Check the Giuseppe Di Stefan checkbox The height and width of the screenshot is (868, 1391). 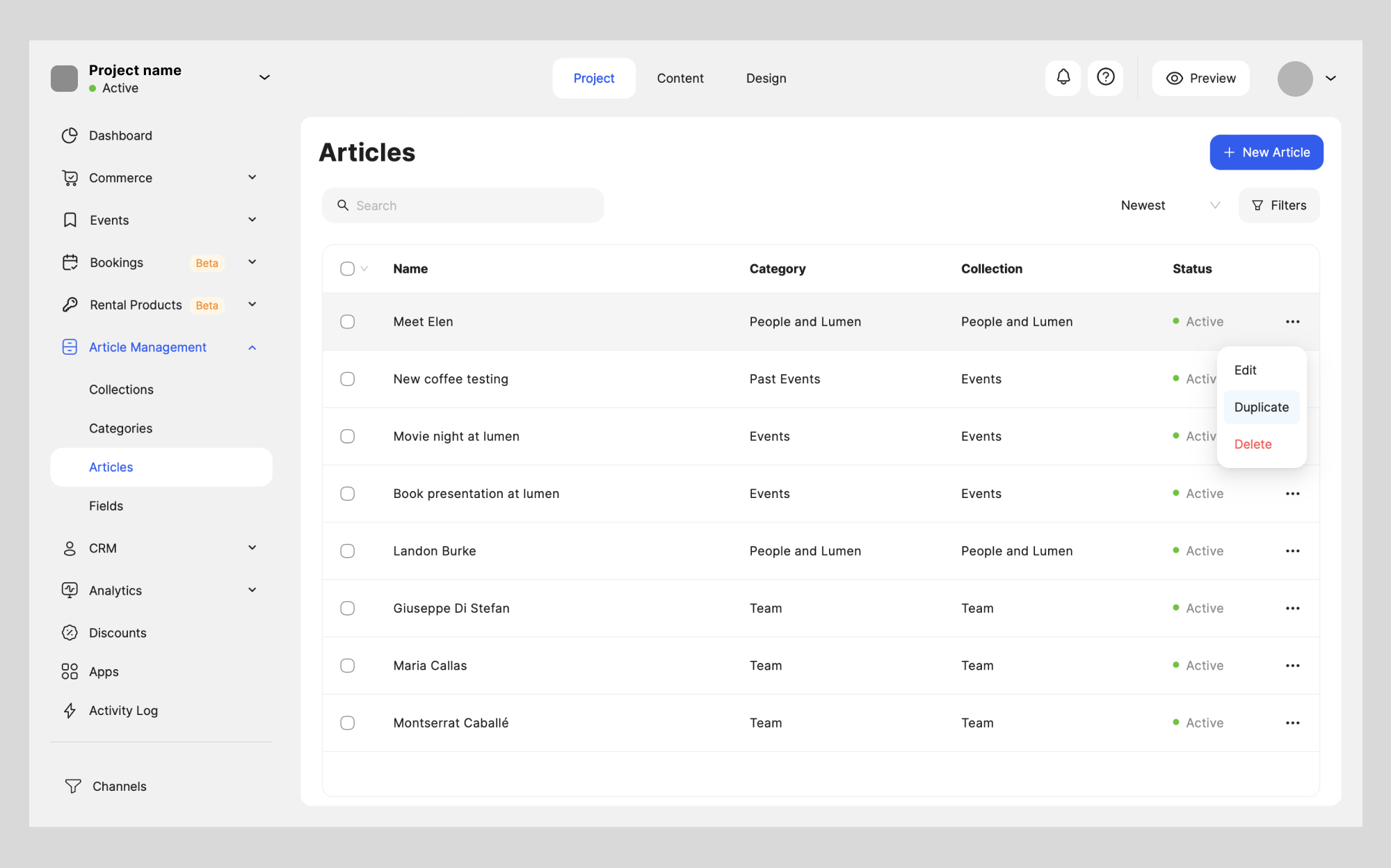(x=348, y=609)
